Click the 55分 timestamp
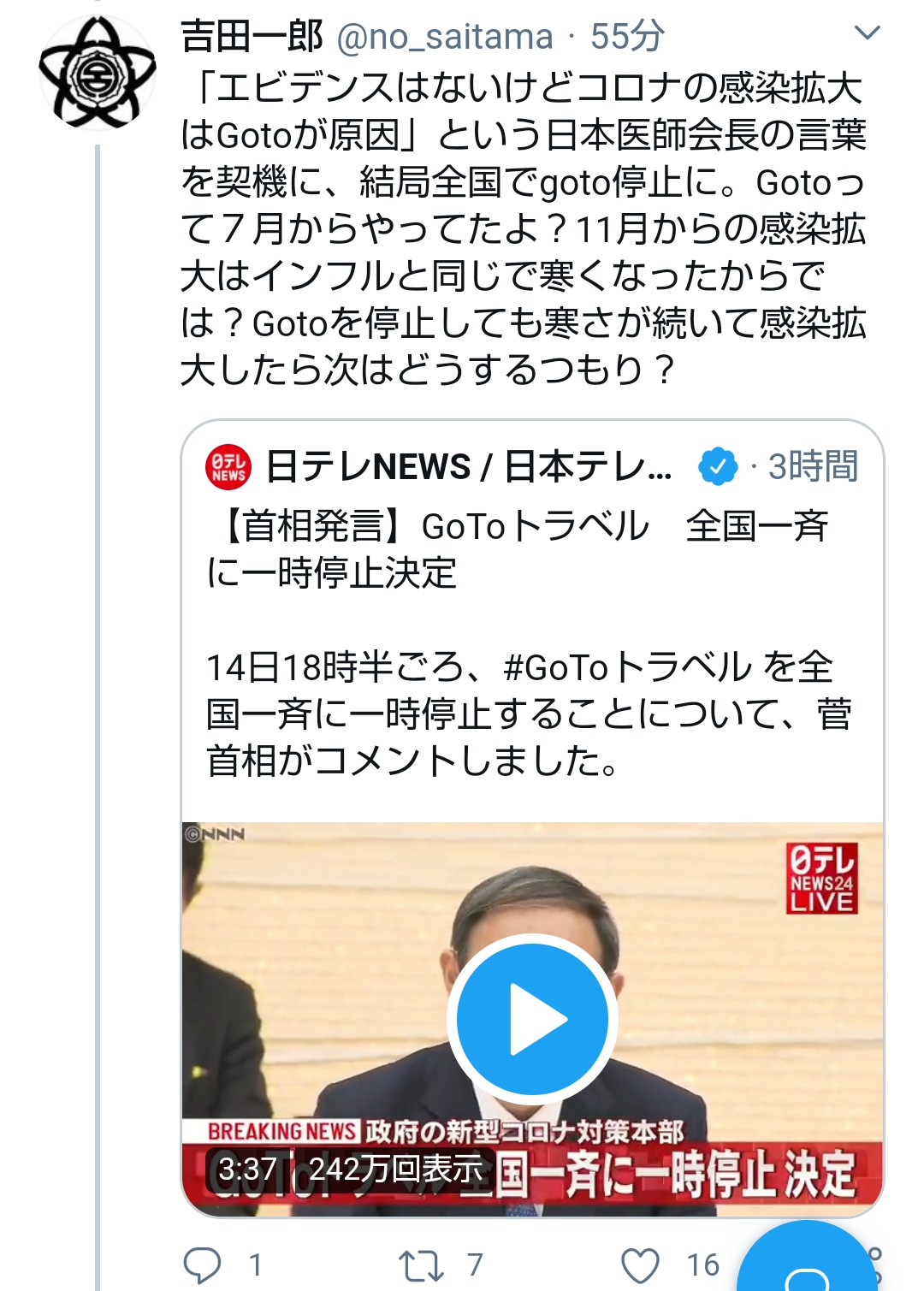 pos(627,37)
